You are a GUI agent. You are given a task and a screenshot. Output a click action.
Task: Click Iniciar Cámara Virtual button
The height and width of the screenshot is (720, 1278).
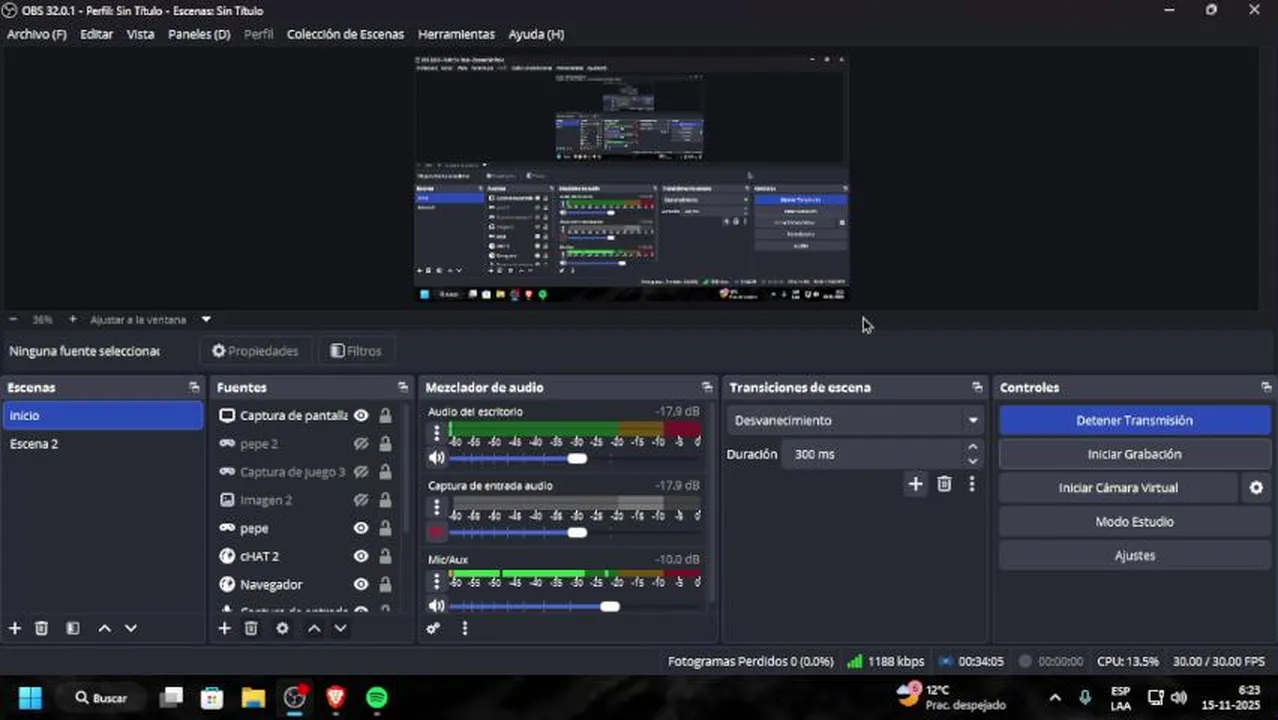coord(1118,488)
